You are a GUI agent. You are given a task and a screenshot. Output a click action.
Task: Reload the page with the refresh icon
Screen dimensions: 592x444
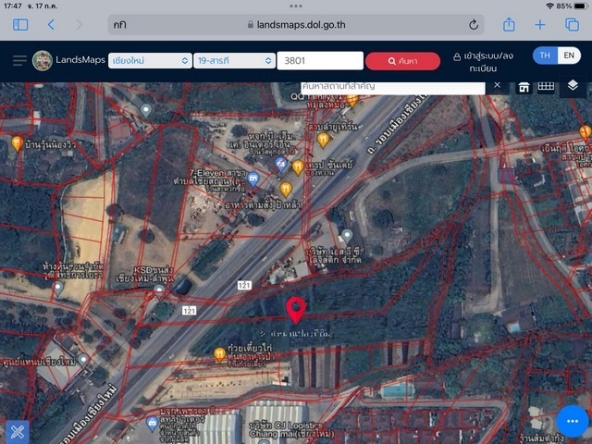[473, 25]
